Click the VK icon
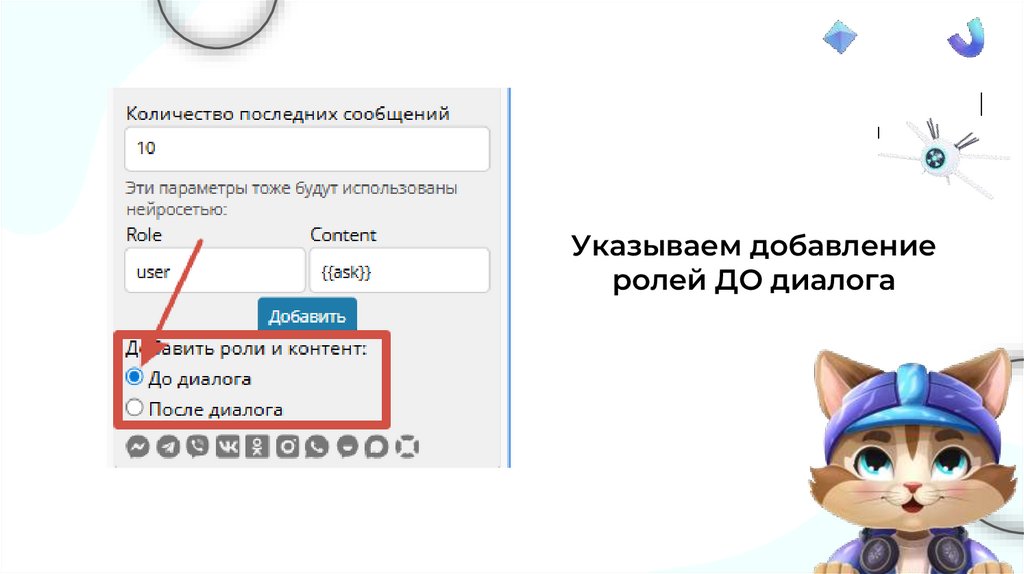The image size is (1024, 574). coord(227,447)
